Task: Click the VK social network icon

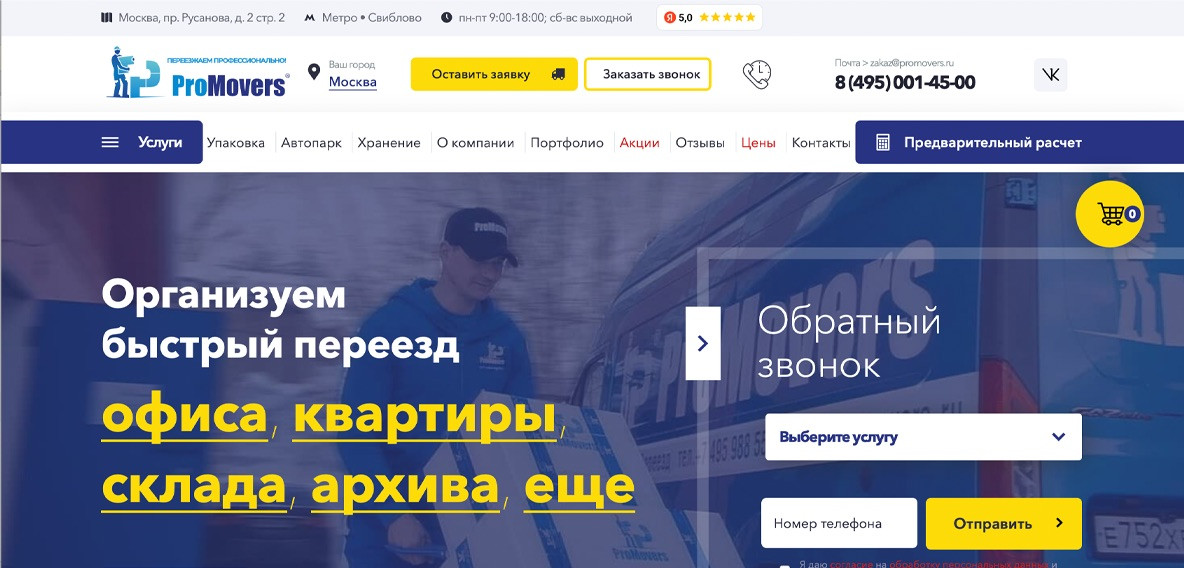Action: pyautogui.click(x=1050, y=75)
